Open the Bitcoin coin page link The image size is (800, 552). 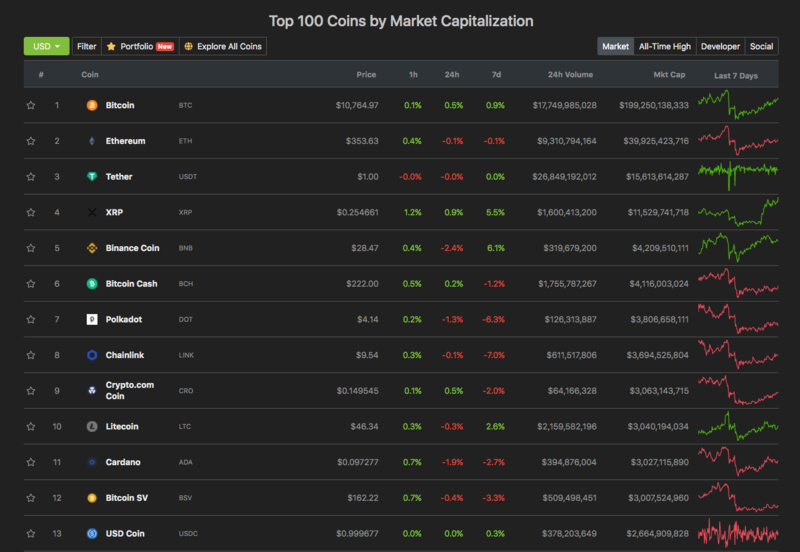(120, 105)
